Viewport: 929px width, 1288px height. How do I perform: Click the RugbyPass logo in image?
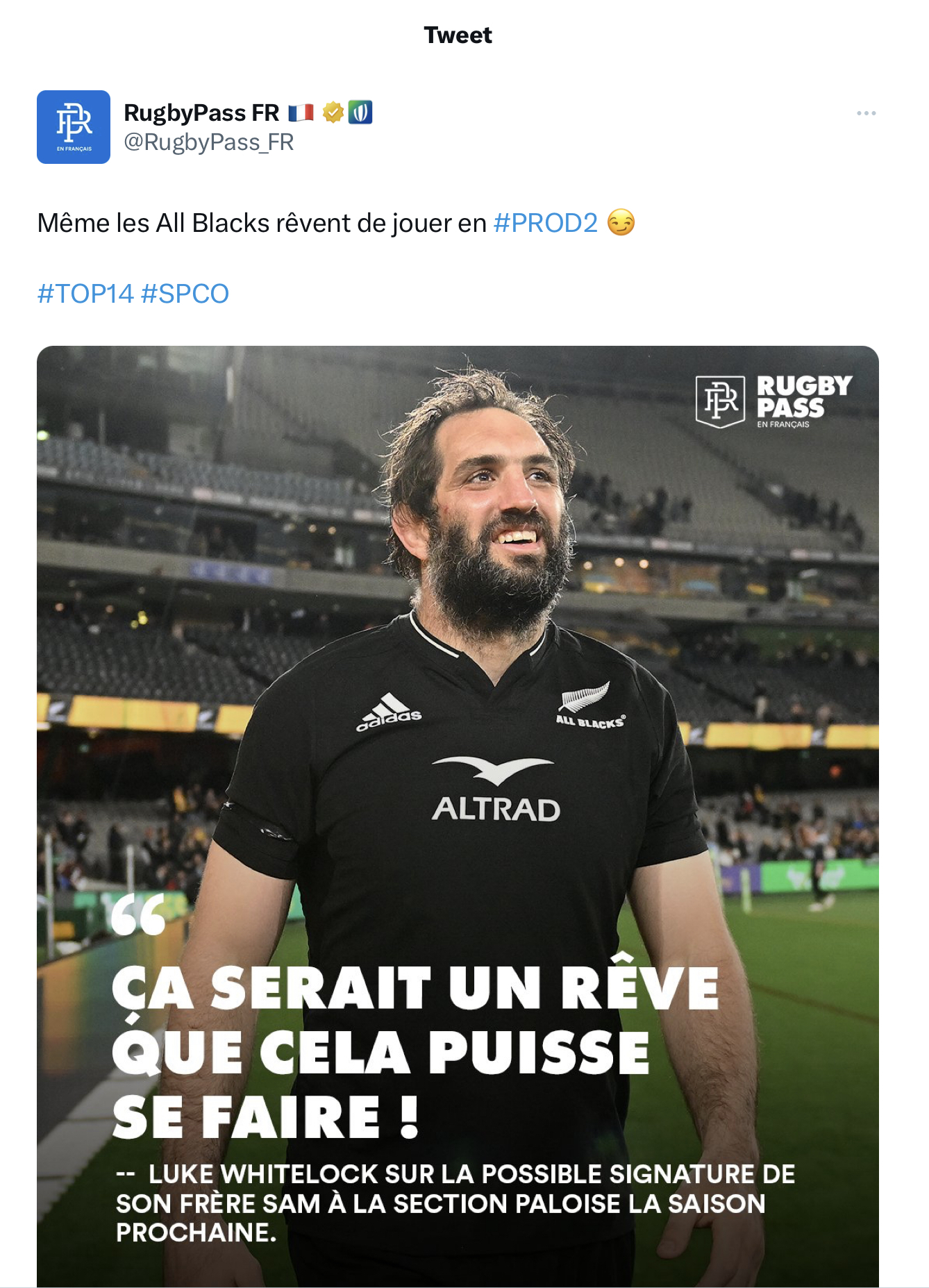773,402
